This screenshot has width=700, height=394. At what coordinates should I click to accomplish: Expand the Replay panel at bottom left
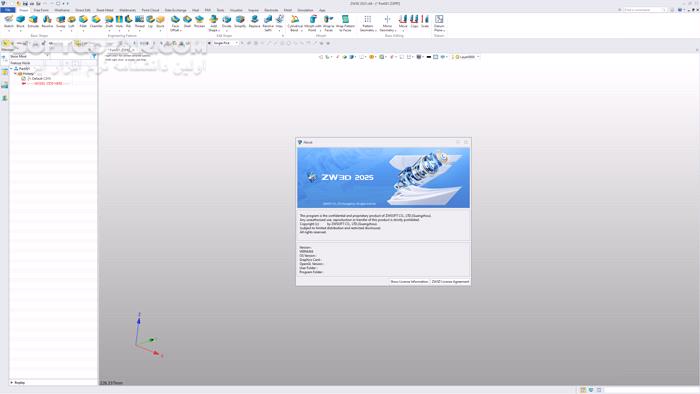click(12, 382)
